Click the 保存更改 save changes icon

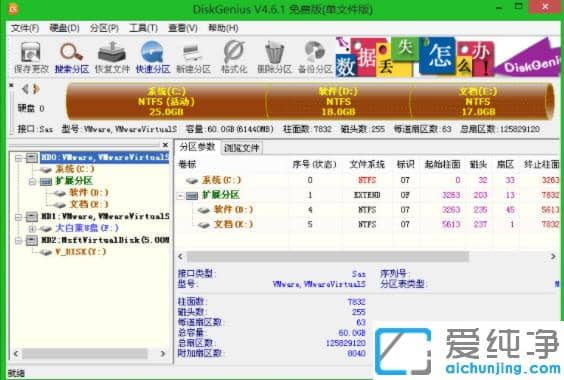(x=31, y=58)
